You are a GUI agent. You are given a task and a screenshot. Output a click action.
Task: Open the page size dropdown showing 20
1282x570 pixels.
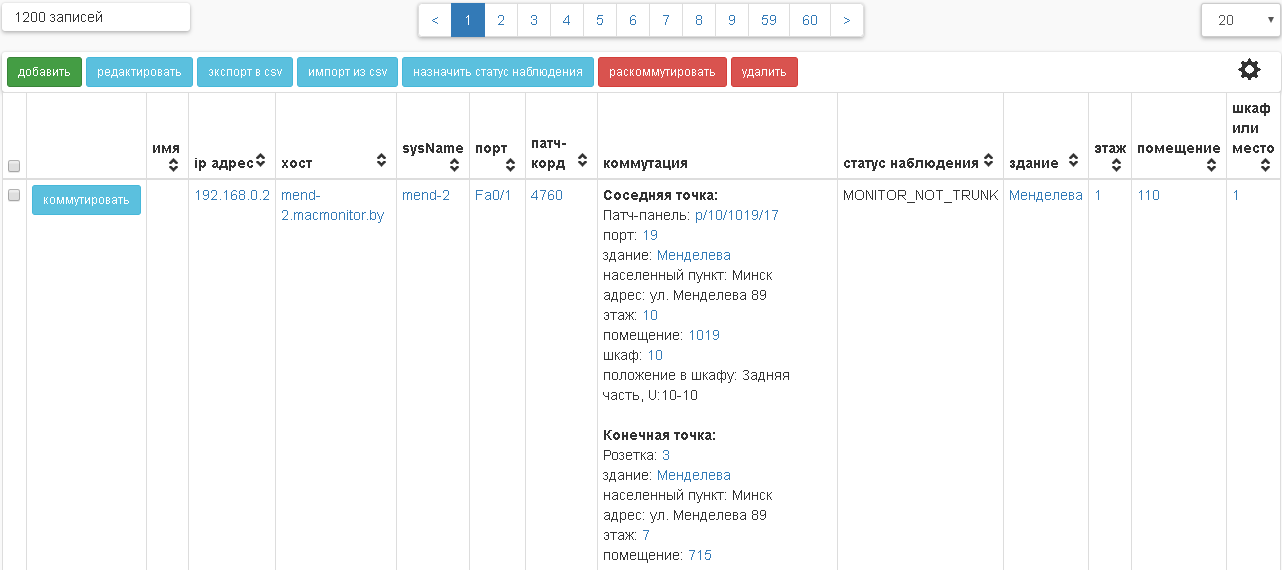tap(1240, 20)
